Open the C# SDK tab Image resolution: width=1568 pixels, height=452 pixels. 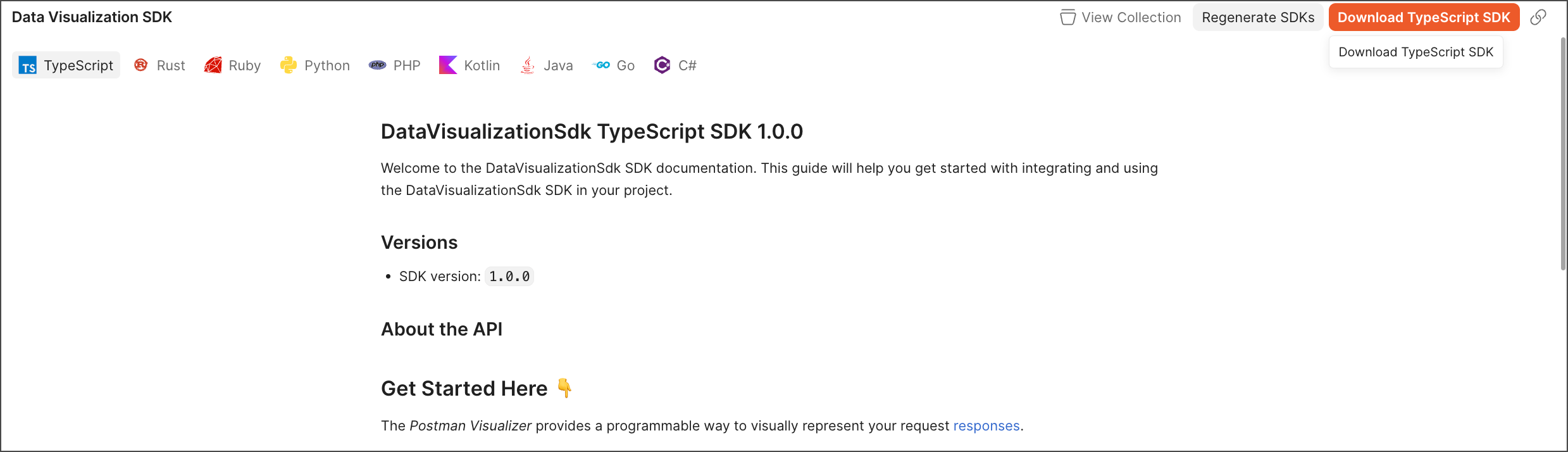[675, 65]
